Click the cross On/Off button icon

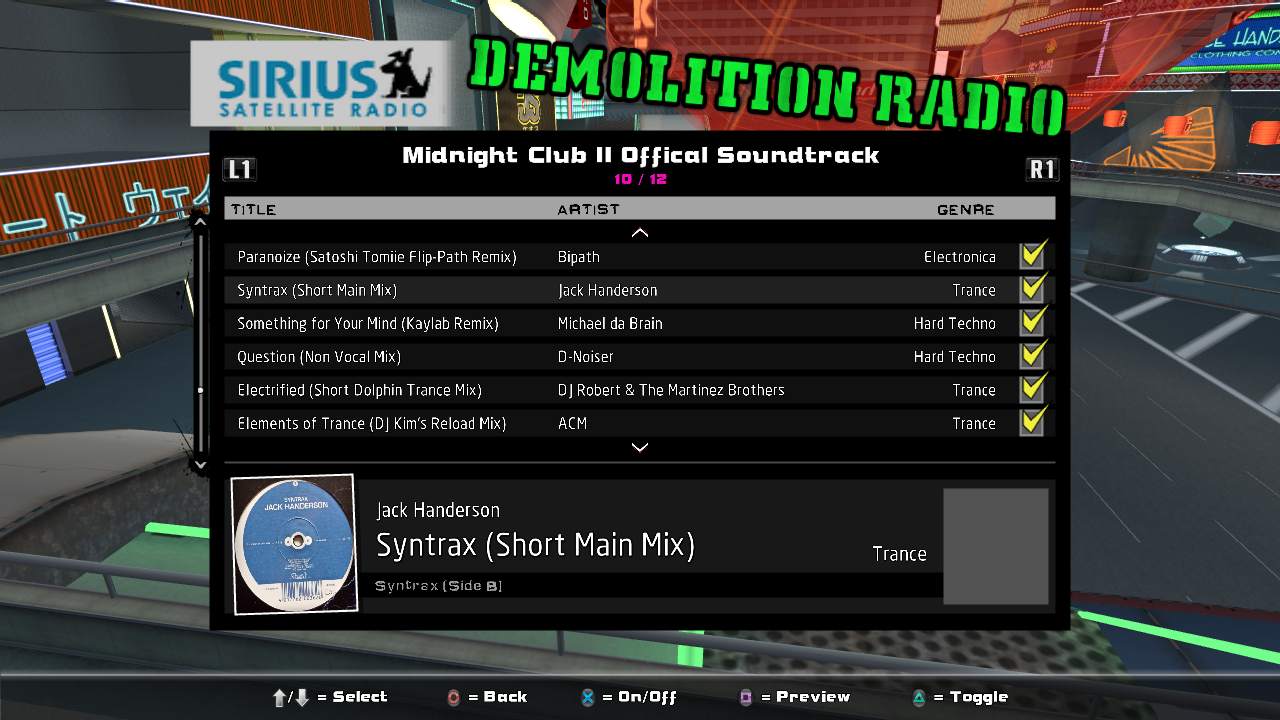tap(589, 698)
